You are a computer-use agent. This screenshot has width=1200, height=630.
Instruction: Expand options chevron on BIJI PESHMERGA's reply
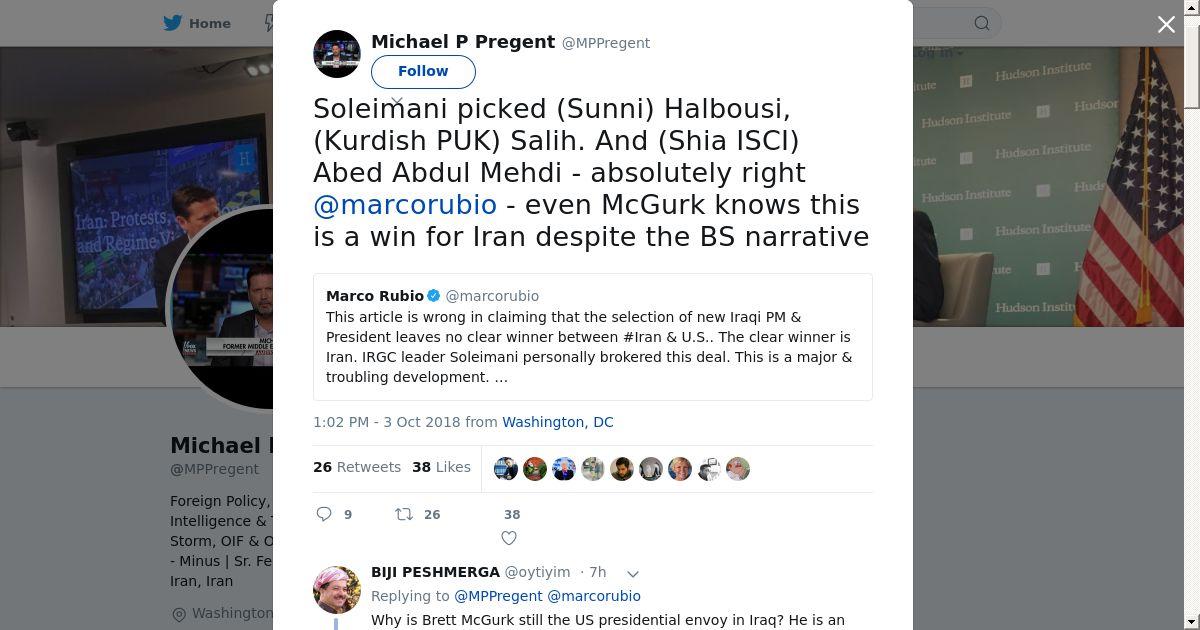(632, 573)
